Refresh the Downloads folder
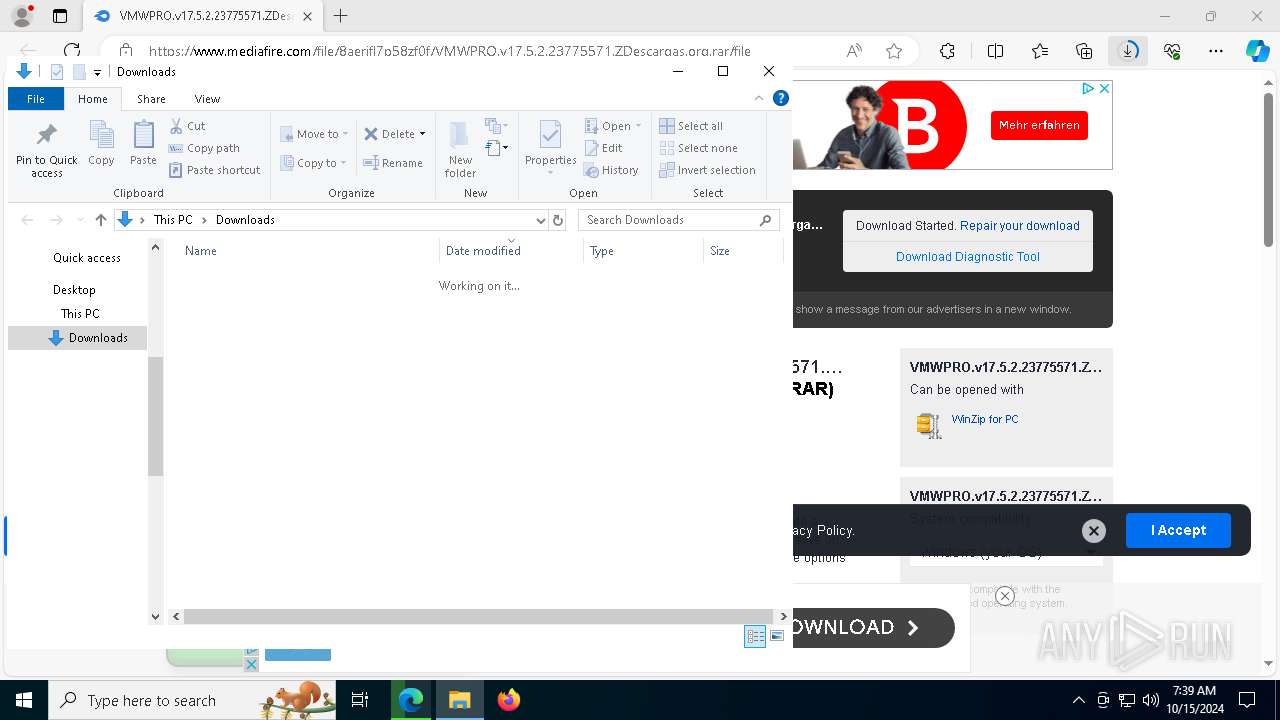 point(558,220)
